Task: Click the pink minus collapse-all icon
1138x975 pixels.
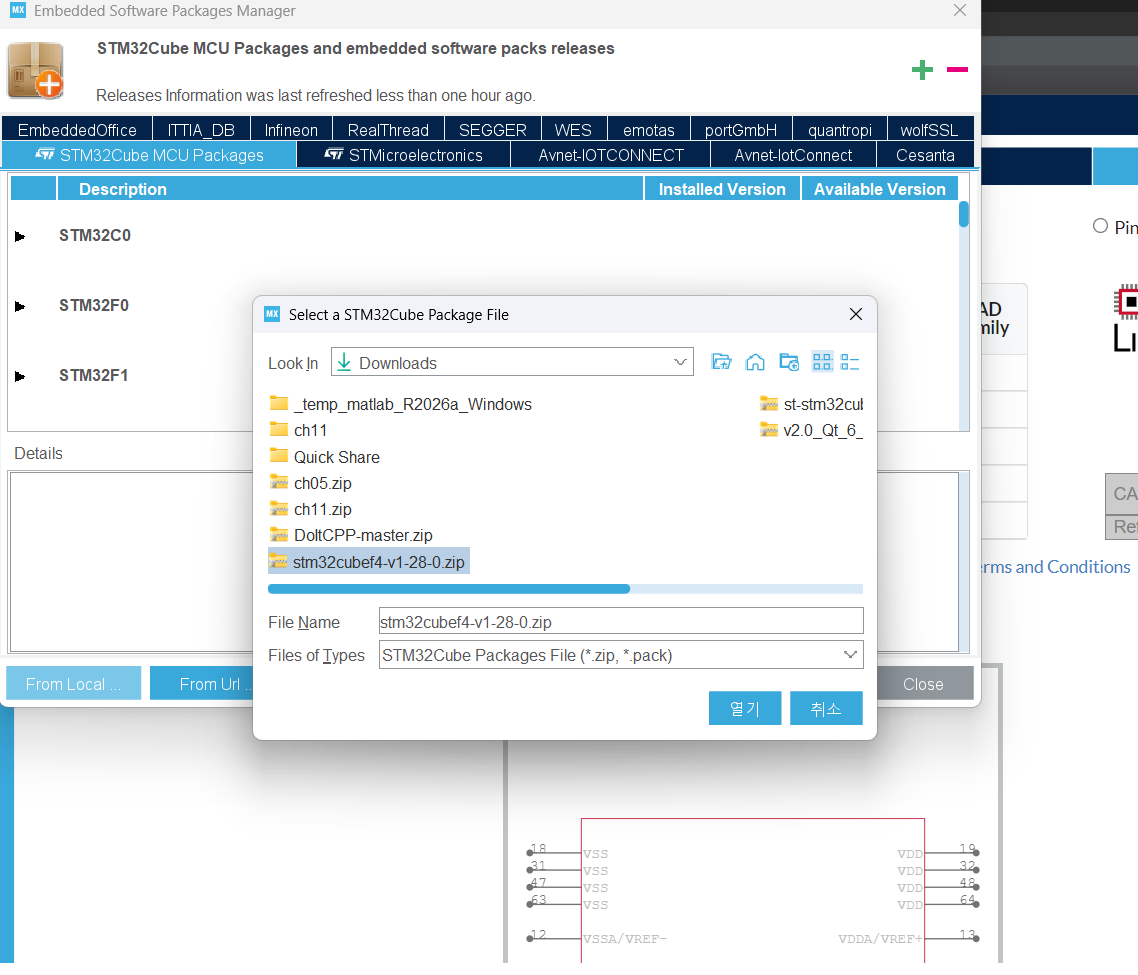Action: coord(957,70)
